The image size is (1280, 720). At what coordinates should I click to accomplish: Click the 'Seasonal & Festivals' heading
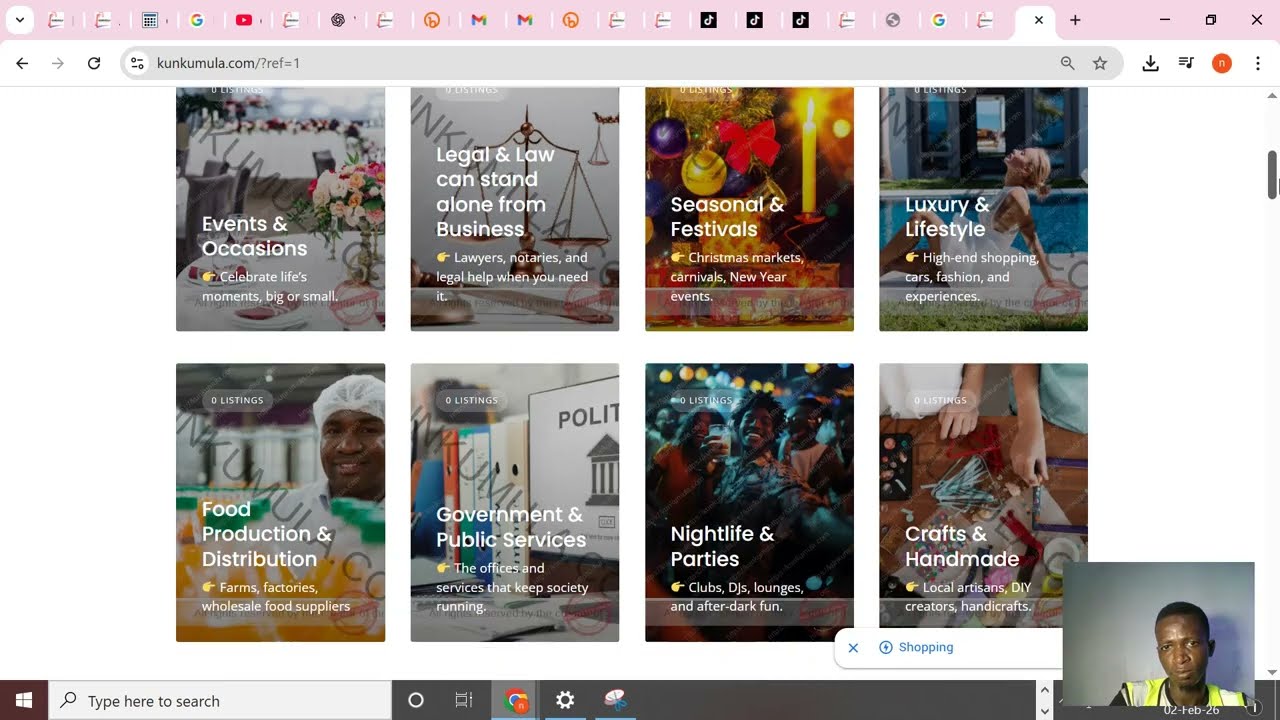(728, 216)
